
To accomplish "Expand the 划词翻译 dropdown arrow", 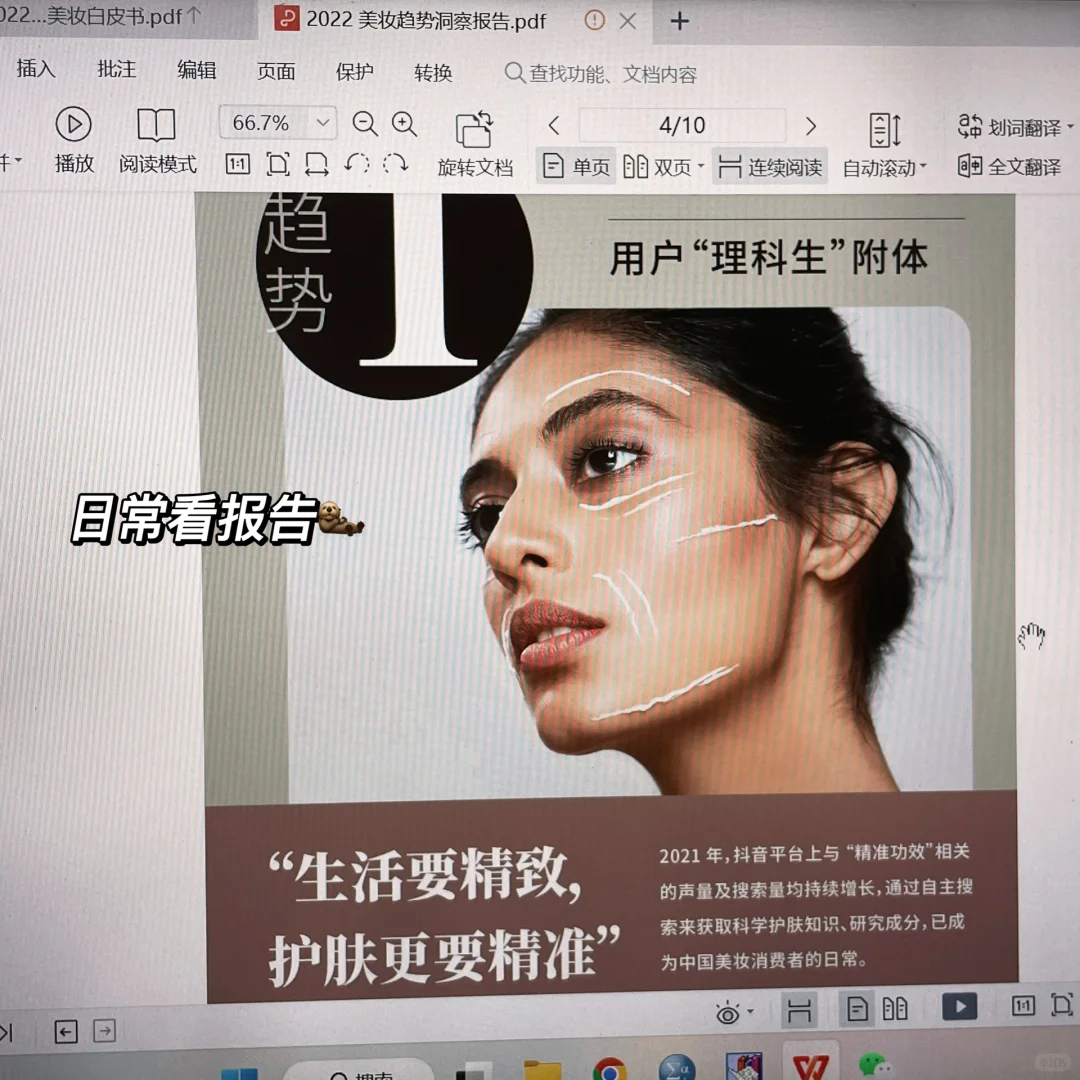I will click(1070, 126).
